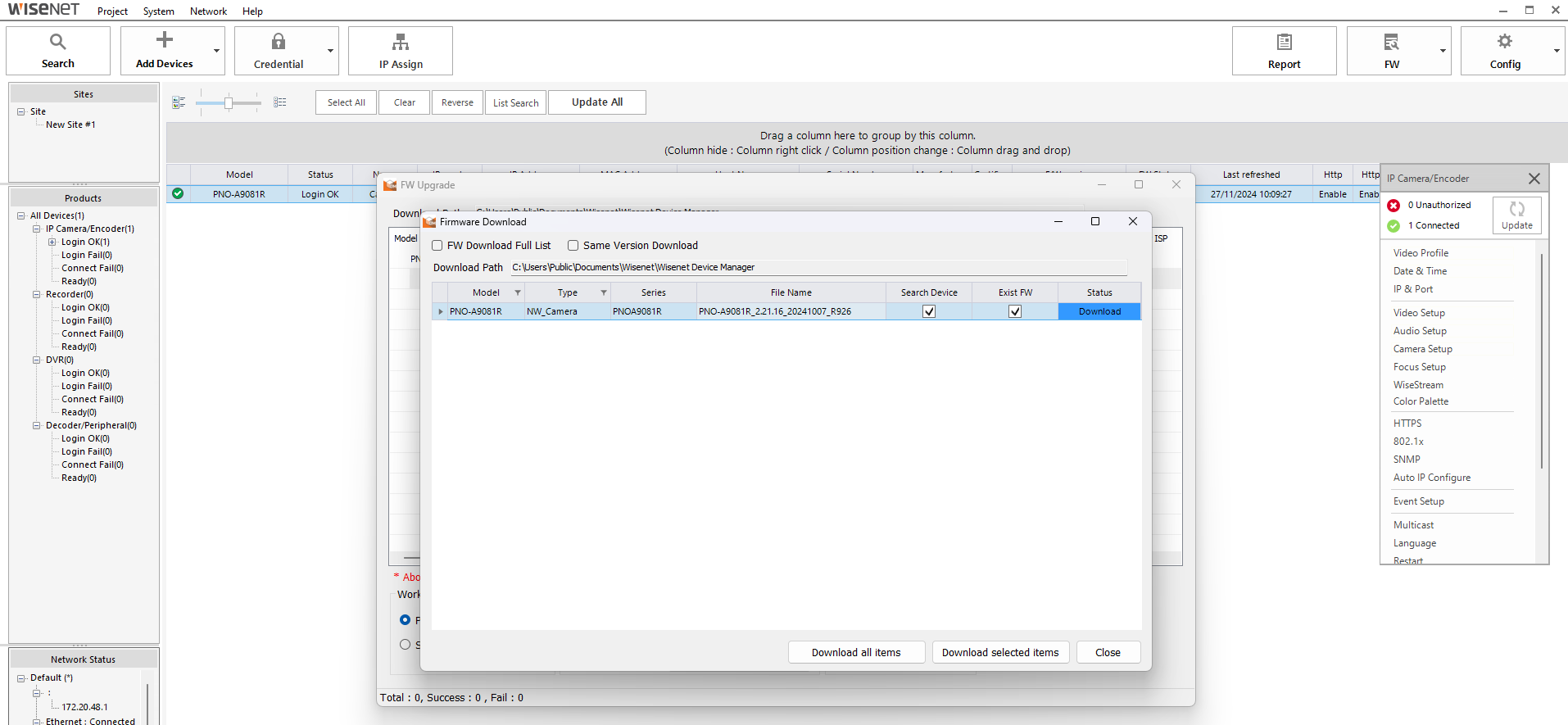Screen dimensions: 1568x725
Task: Open the Project menu
Action: (112, 11)
